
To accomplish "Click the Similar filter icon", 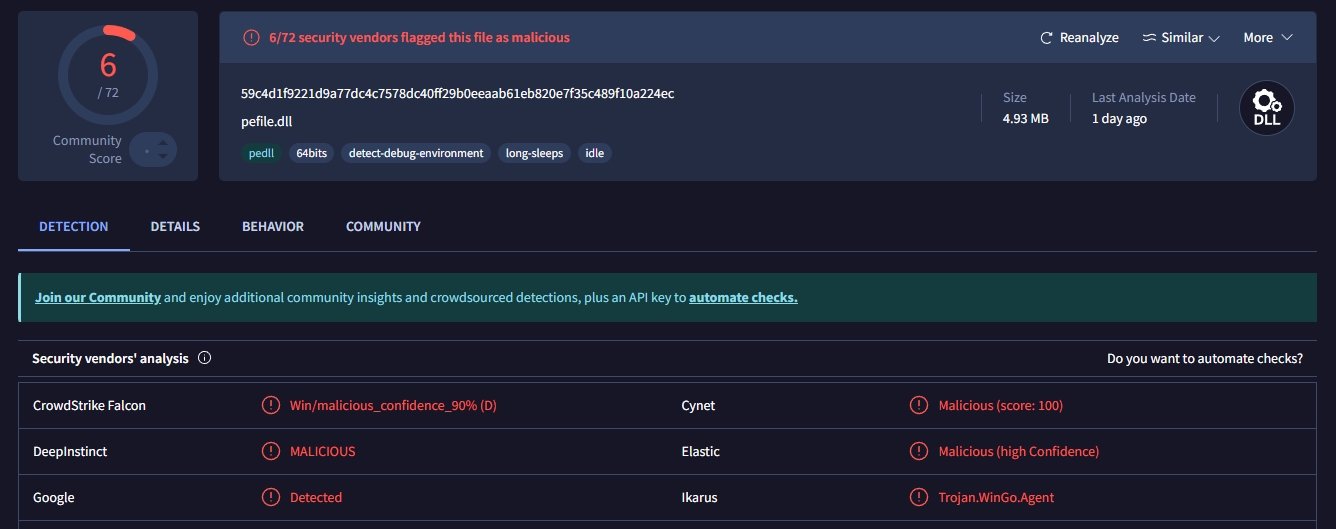I will pos(1149,38).
